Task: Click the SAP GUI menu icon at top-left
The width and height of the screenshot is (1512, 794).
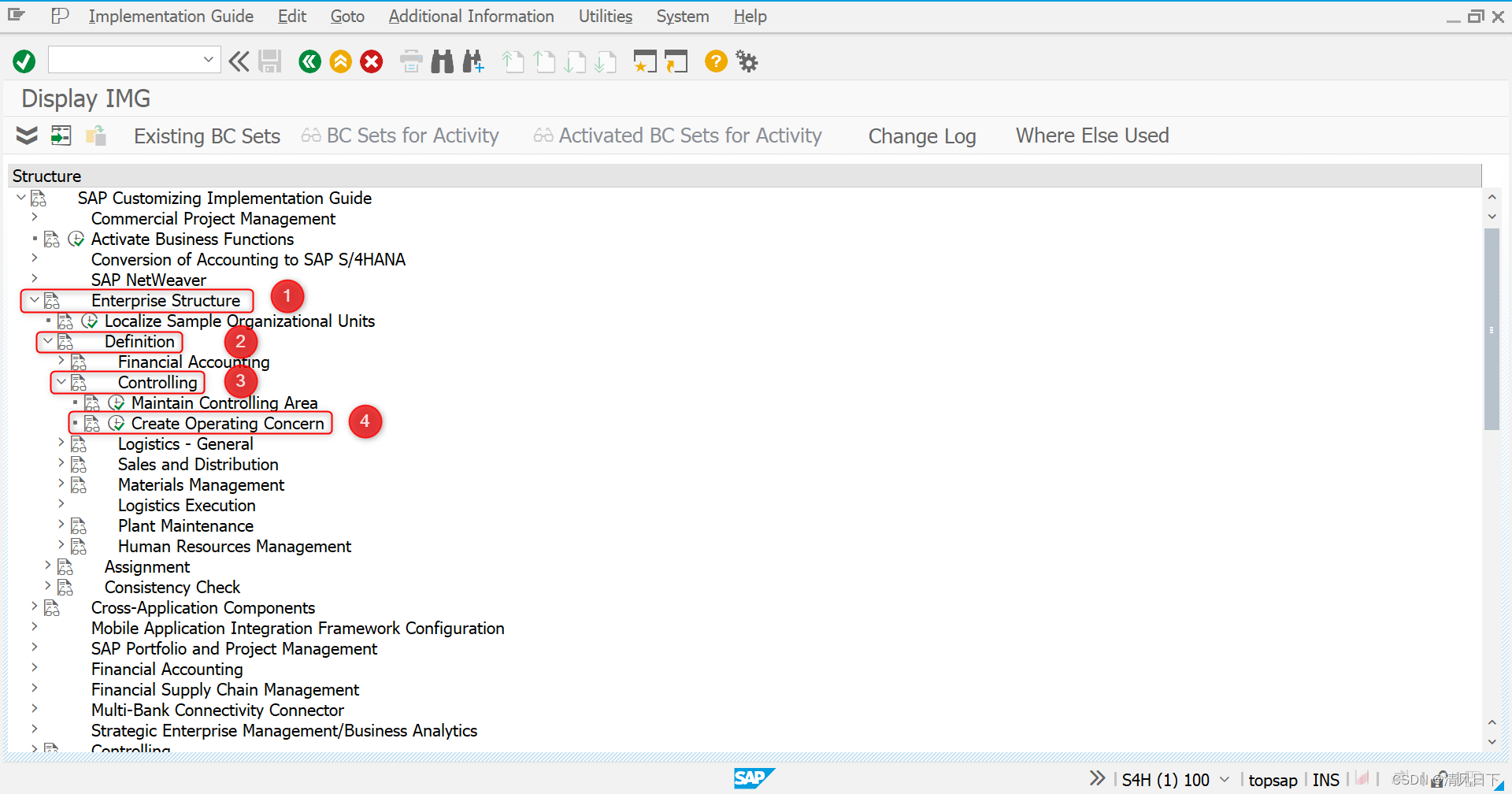Action: 17,15
